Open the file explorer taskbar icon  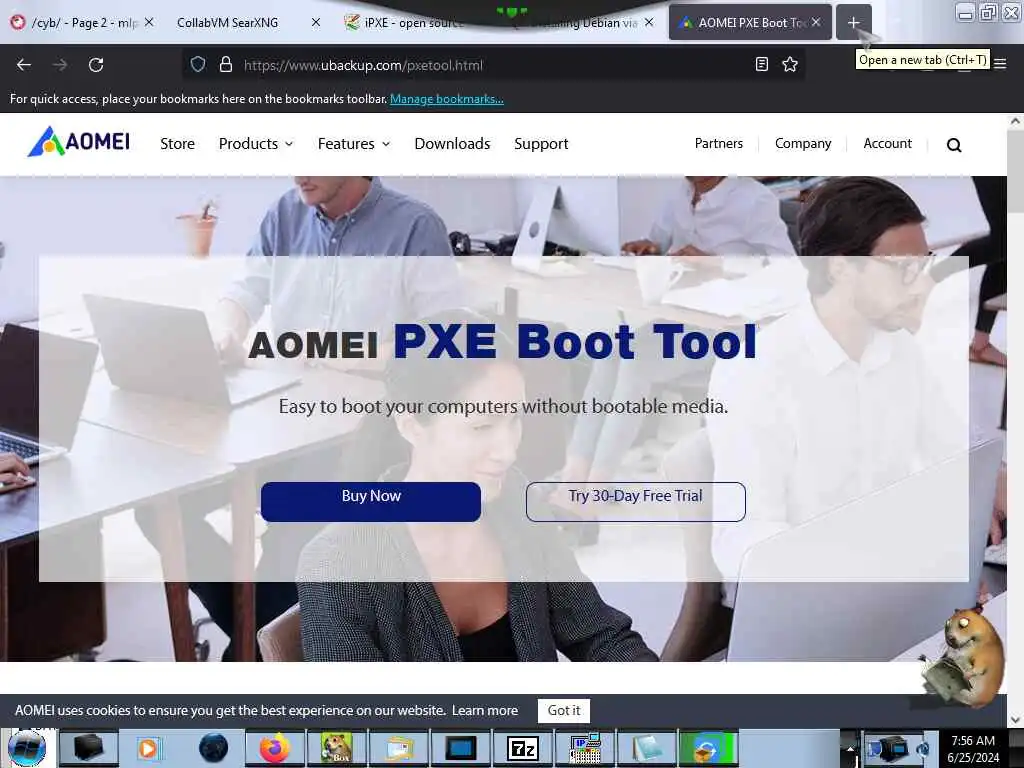point(398,748)
